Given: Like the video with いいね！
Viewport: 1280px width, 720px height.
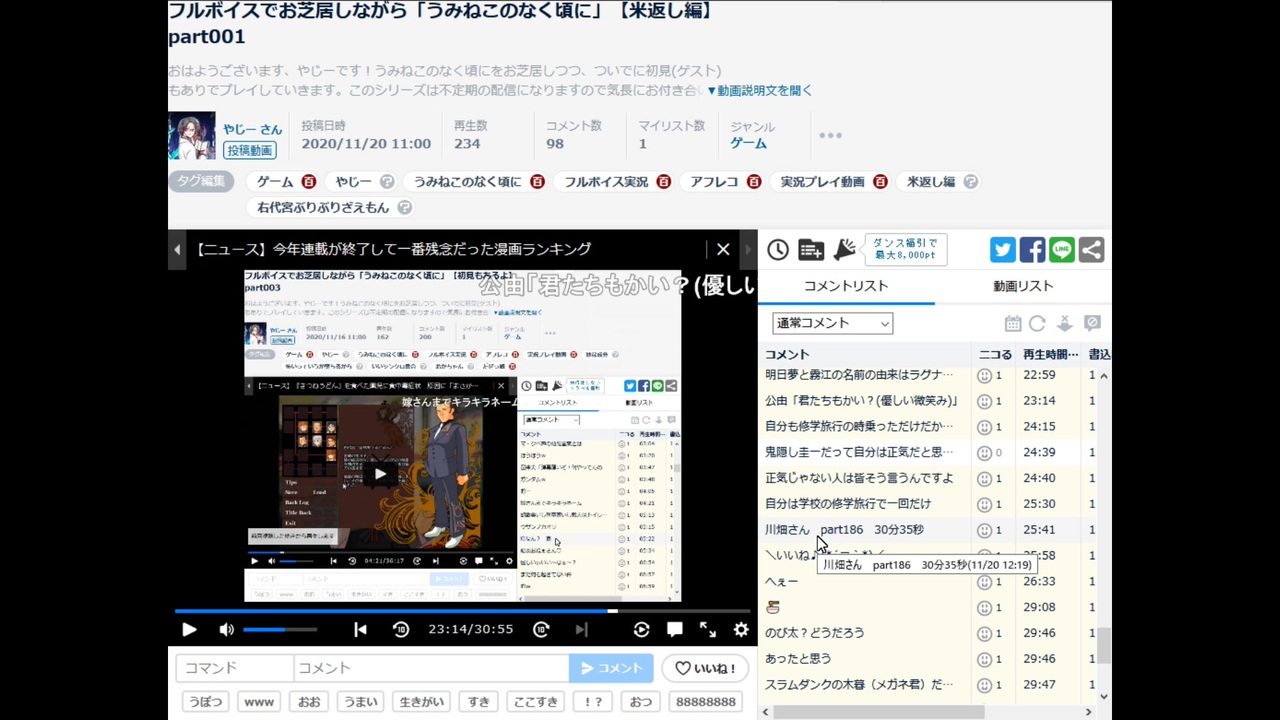Looking at the screenshot, I should 706,668.
